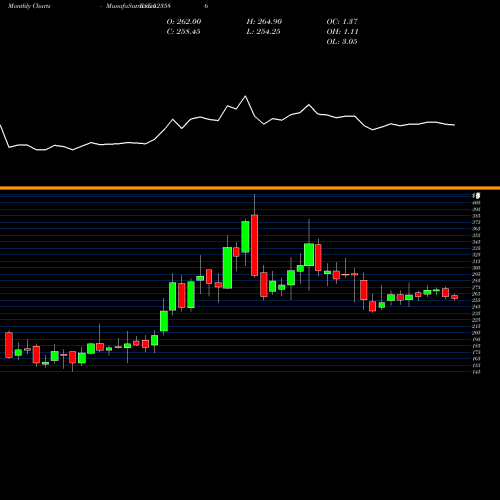This screenshot has width=500, height=500.
Task: Select the high value 'H: 264.90'
Action: pyautogui.click(x=264, y=21)
